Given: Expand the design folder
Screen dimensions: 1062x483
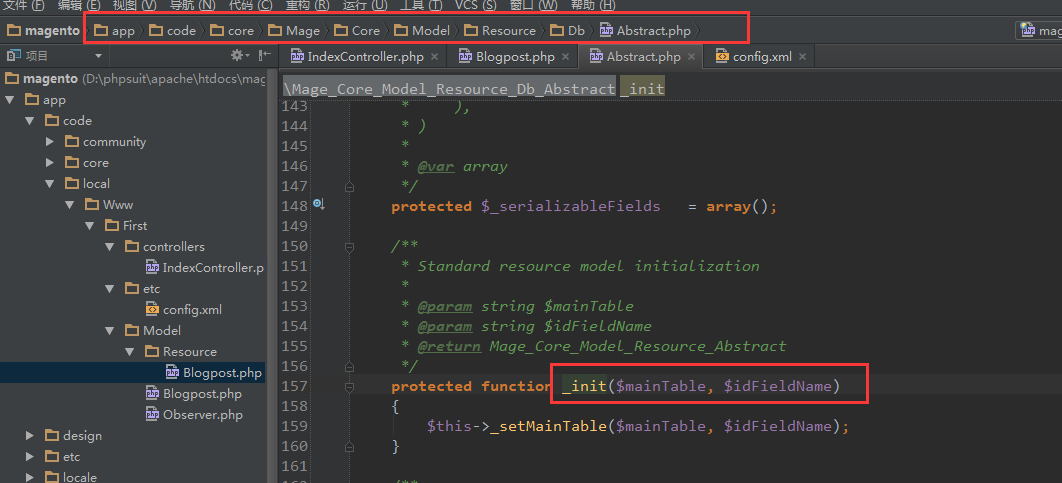Looking at the screenshot, I should [30, 436].
